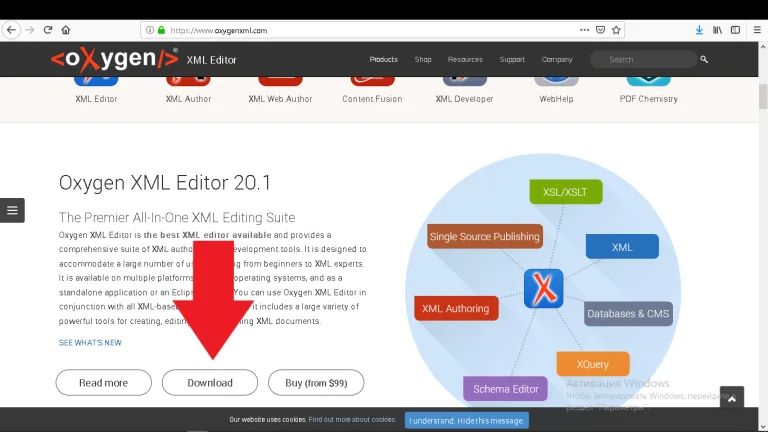Screen dimensions: 768x432
Task: Click the browser forward arrow
Action: point(30,30)
